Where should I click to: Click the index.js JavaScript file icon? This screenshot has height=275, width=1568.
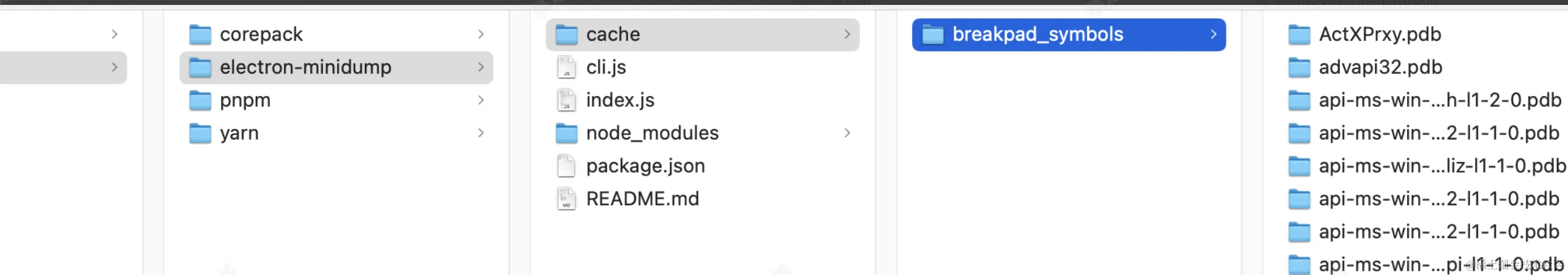(x=566, y=100)
